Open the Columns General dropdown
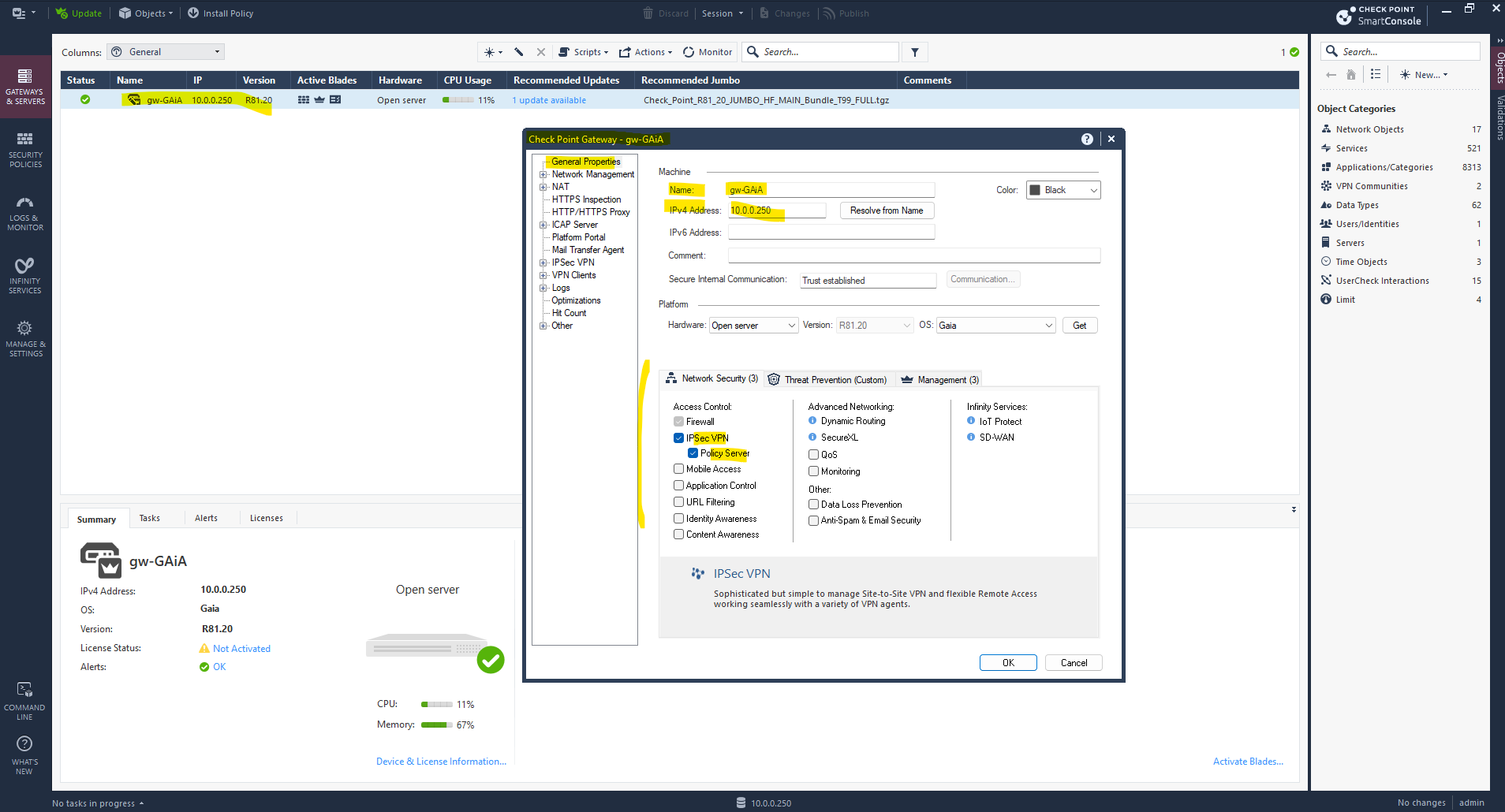The width and height of the screenshot is (1505, 812). pyautogui.click(x=166, y=52)
